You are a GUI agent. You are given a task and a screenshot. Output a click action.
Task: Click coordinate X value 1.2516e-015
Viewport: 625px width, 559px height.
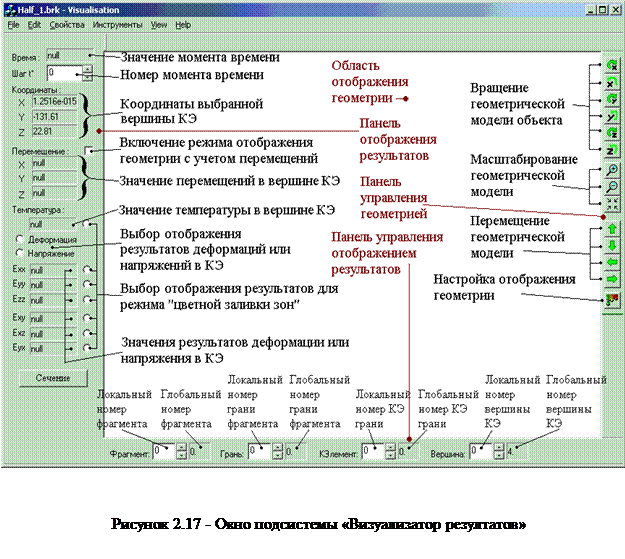[54, 101]
